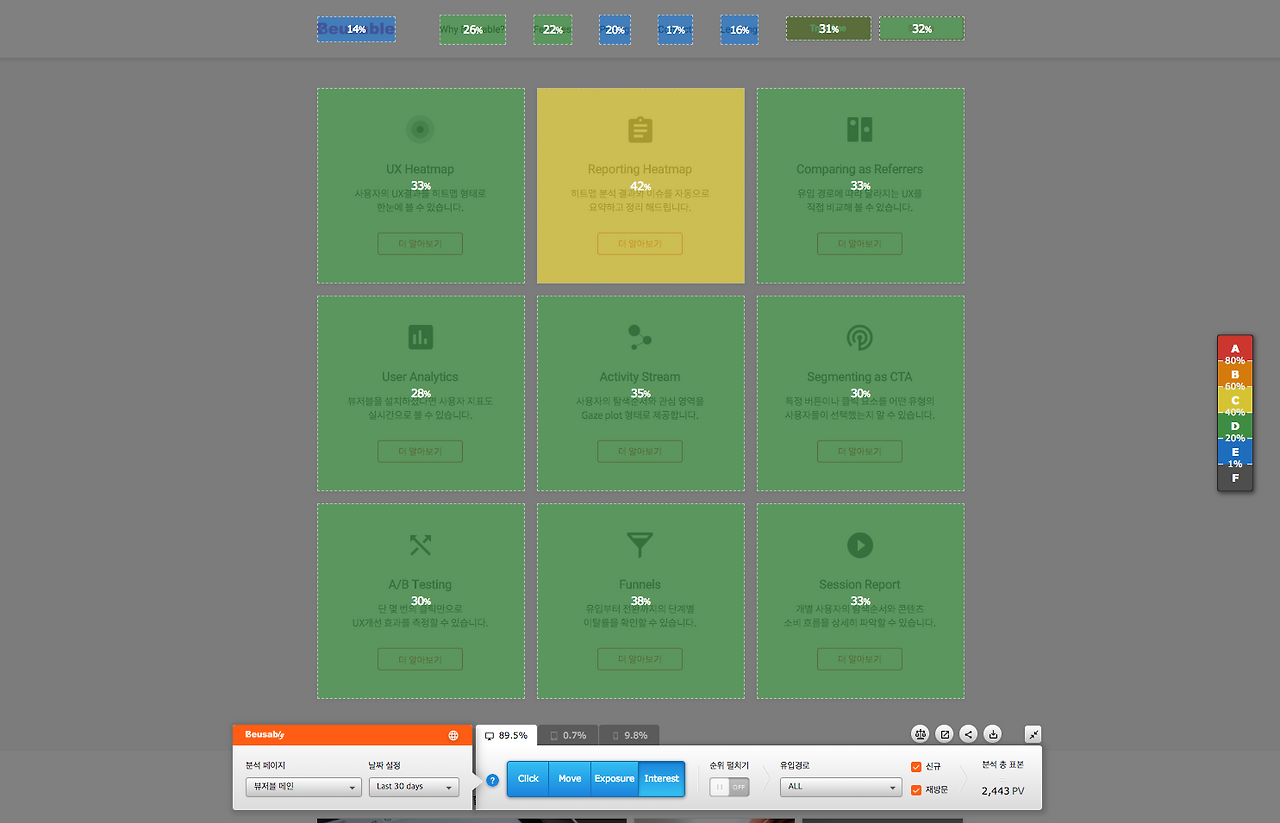Screen dimensions: 1280x823
Task: Click the gray F grade legend swatch
Action: [1235, 478]
